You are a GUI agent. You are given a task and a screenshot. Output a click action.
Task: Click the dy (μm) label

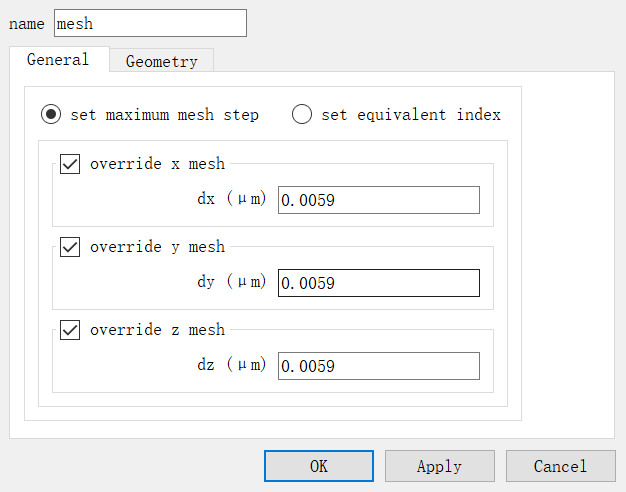tap(232, 282)
